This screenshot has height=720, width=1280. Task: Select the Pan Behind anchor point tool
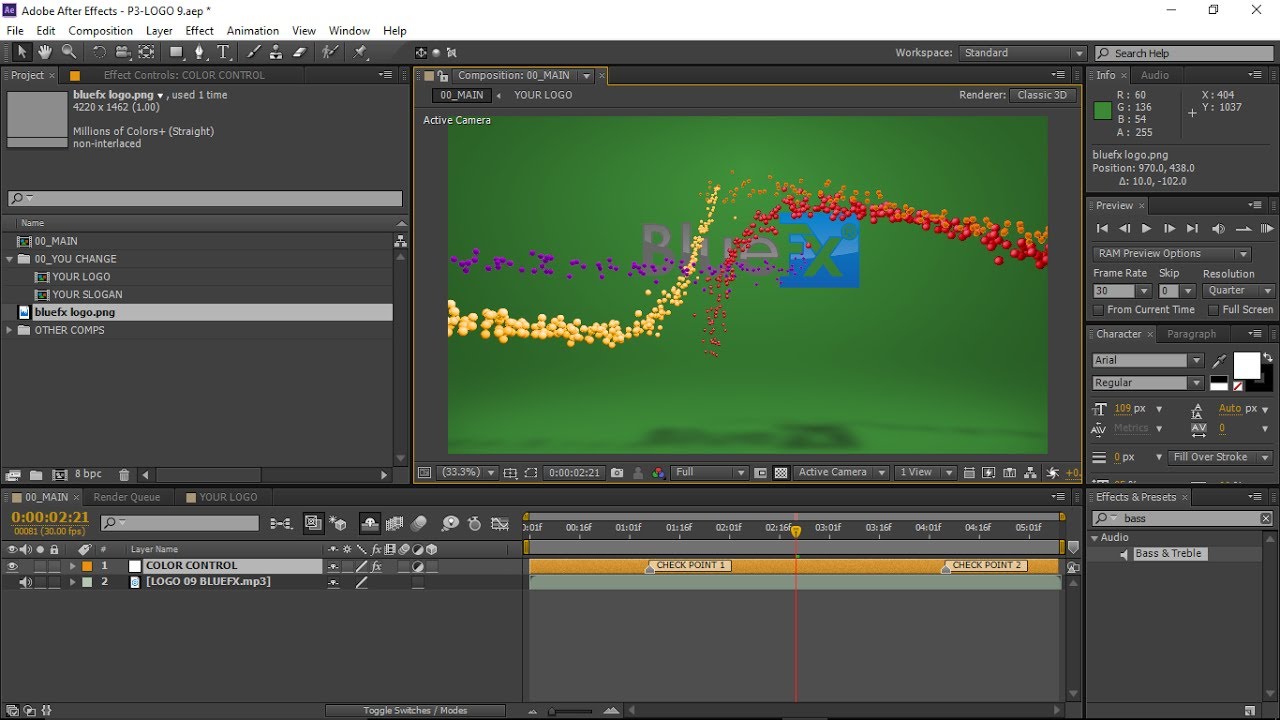(x=146, y=52)
